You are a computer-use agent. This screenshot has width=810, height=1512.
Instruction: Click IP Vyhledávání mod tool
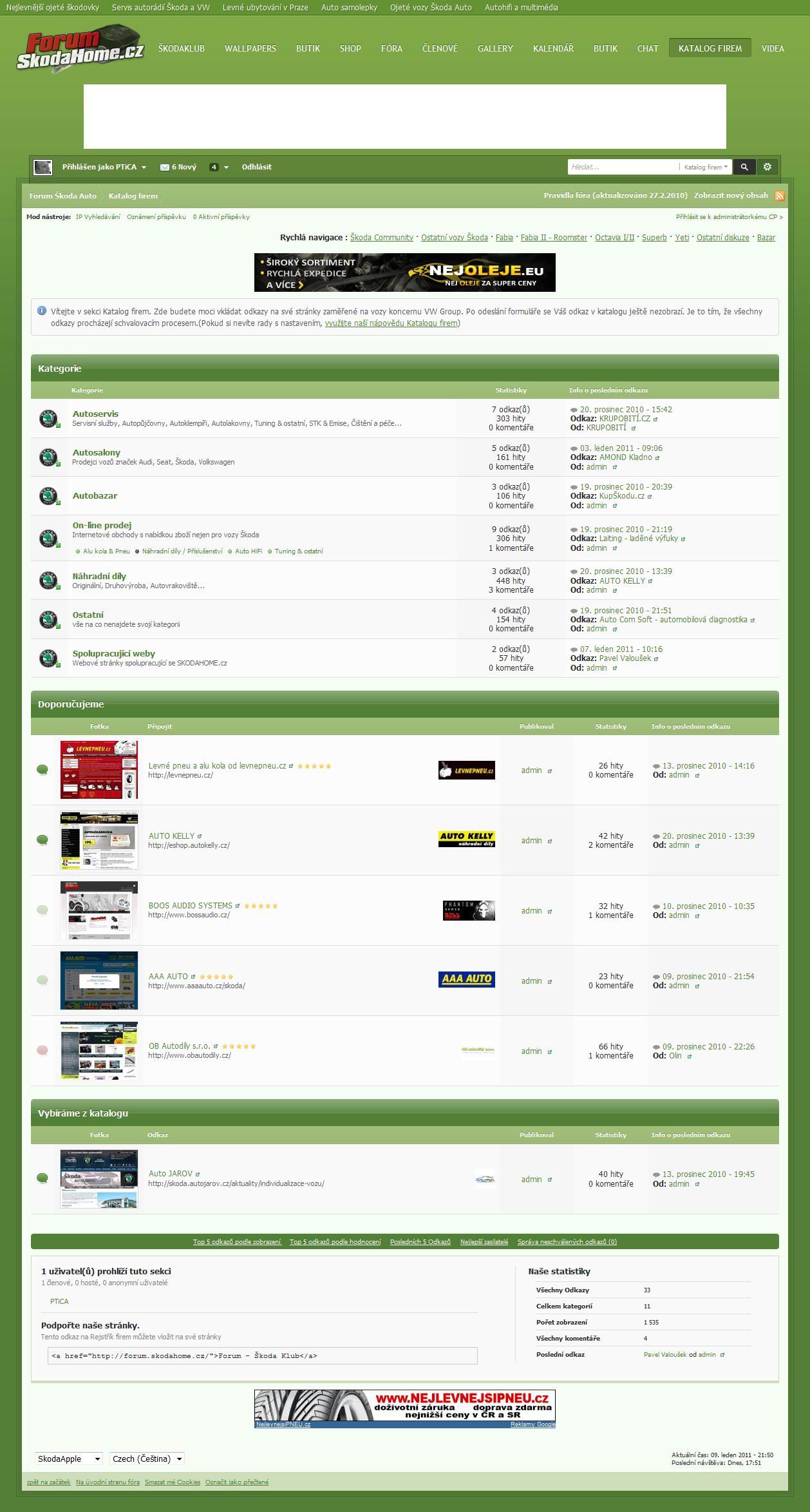pos(98,217)
